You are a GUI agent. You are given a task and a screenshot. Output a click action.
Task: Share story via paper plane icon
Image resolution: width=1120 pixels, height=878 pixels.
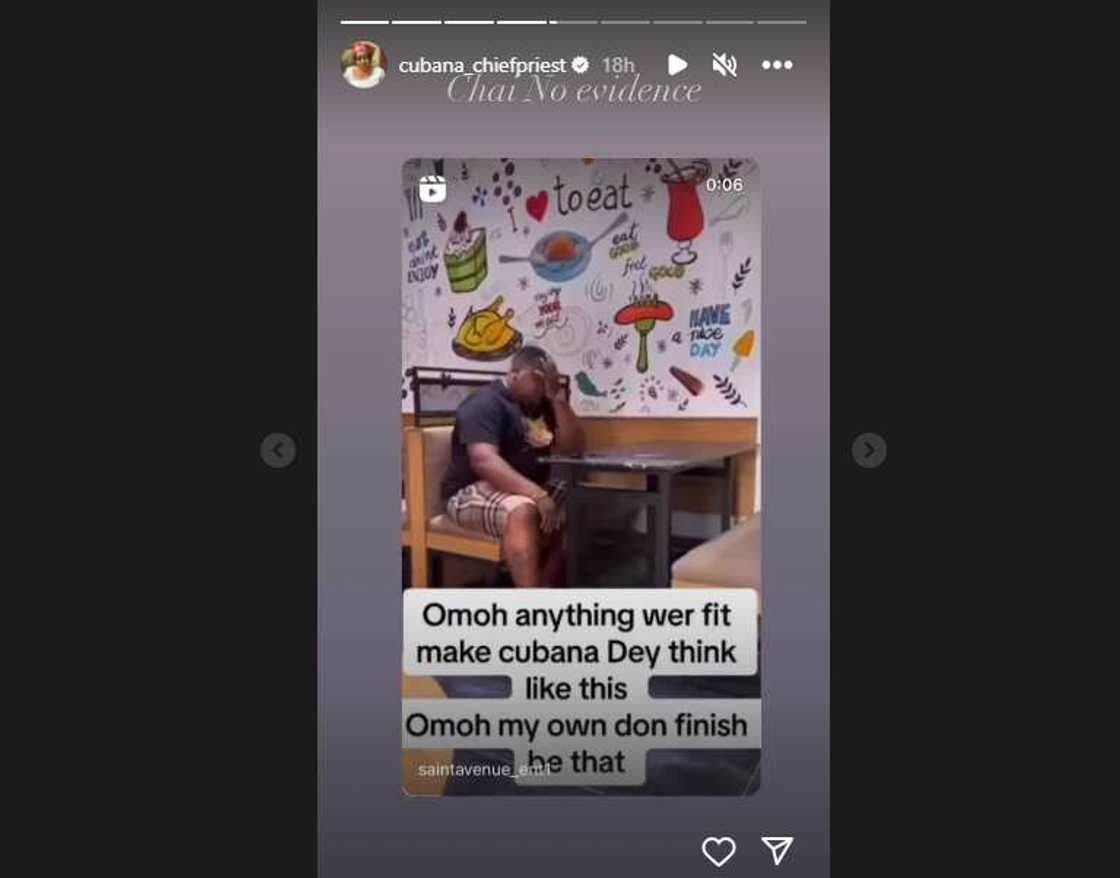pos(777,850)
